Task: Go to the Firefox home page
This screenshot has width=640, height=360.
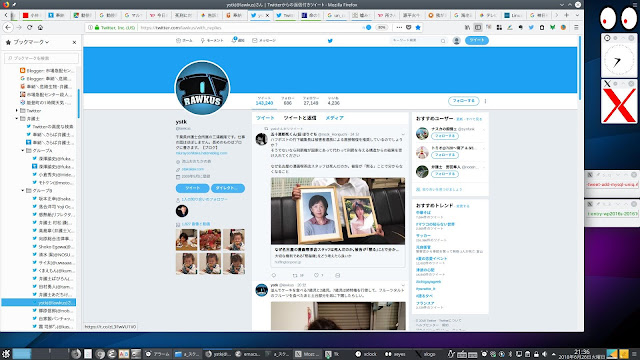Action: point(40,27)
